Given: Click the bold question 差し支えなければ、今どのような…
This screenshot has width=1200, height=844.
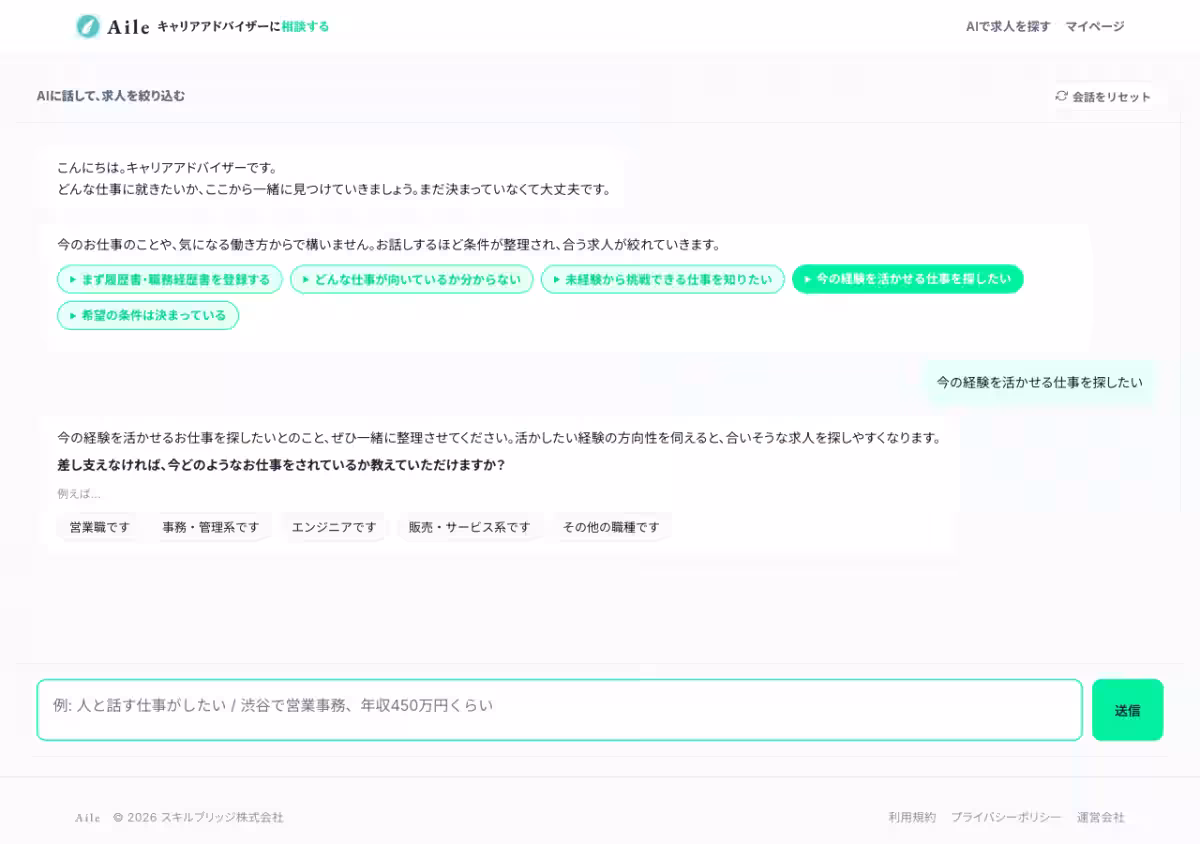Looking at the screenshot, I should [281, 465].
